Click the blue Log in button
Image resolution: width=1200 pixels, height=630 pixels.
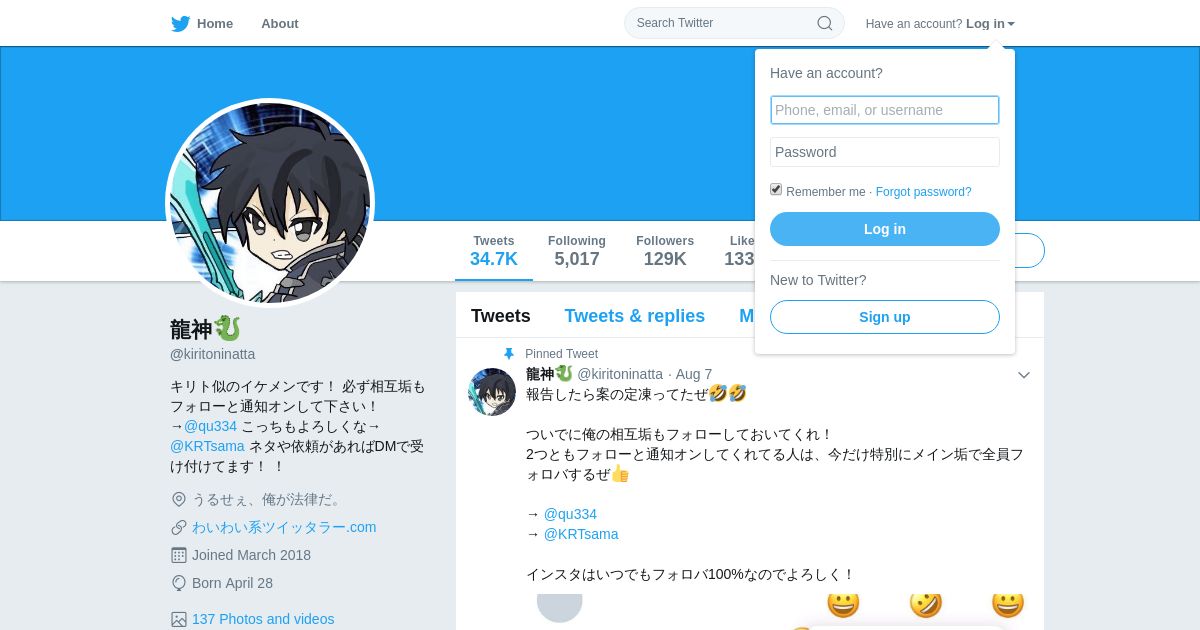click(885, 229)
